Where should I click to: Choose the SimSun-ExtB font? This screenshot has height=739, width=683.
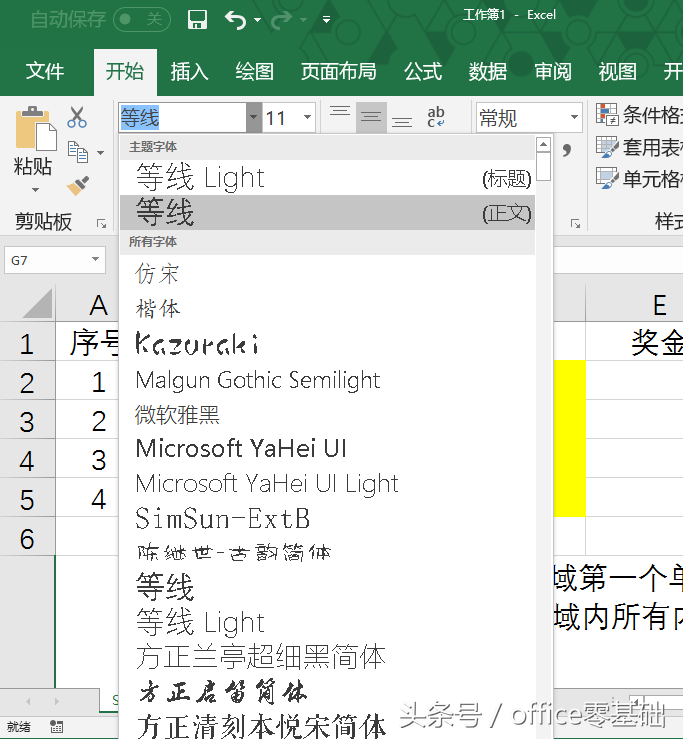coord(328,518)
